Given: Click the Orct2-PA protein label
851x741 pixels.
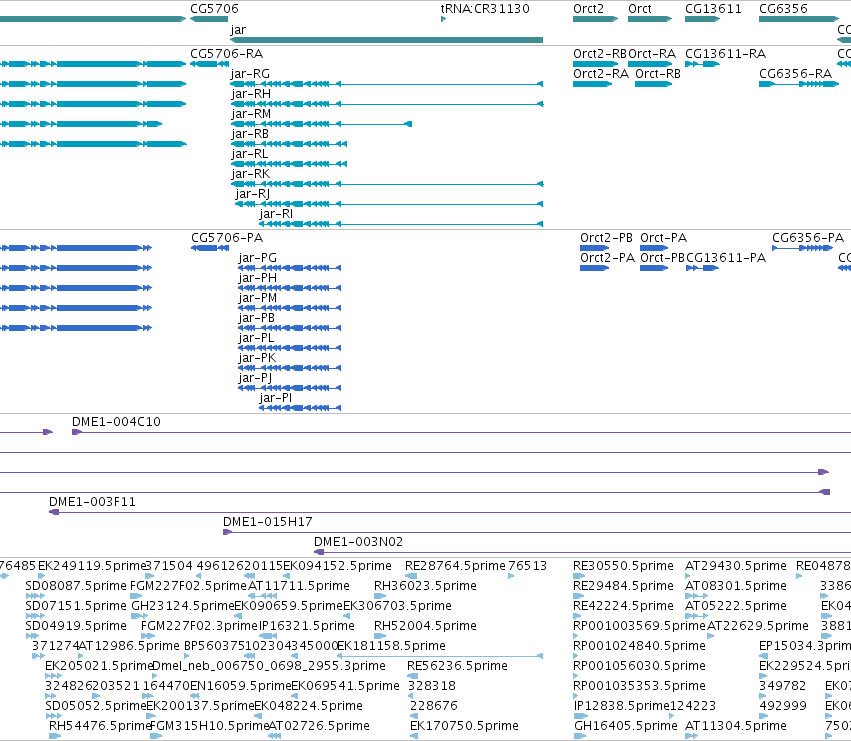Looking at the screenshot, I should tap(607, 258).
